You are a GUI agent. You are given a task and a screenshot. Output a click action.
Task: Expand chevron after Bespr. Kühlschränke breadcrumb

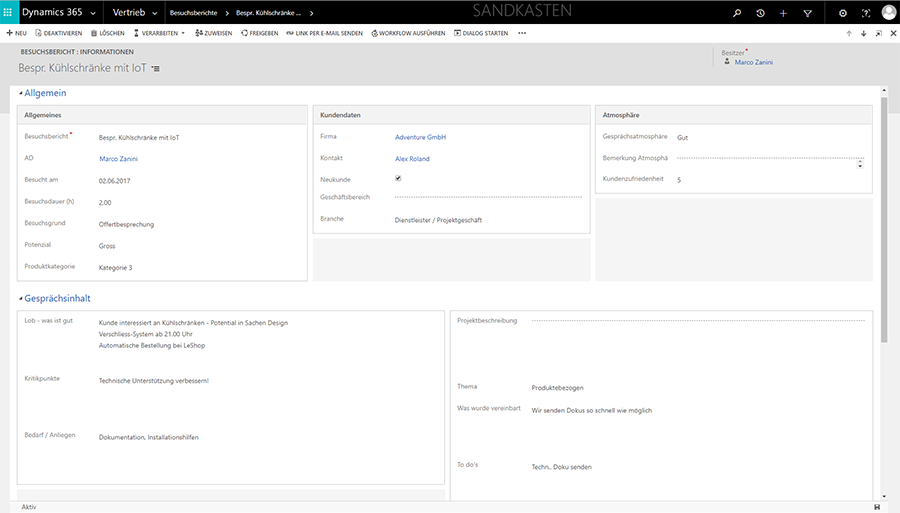pos(312,13)
